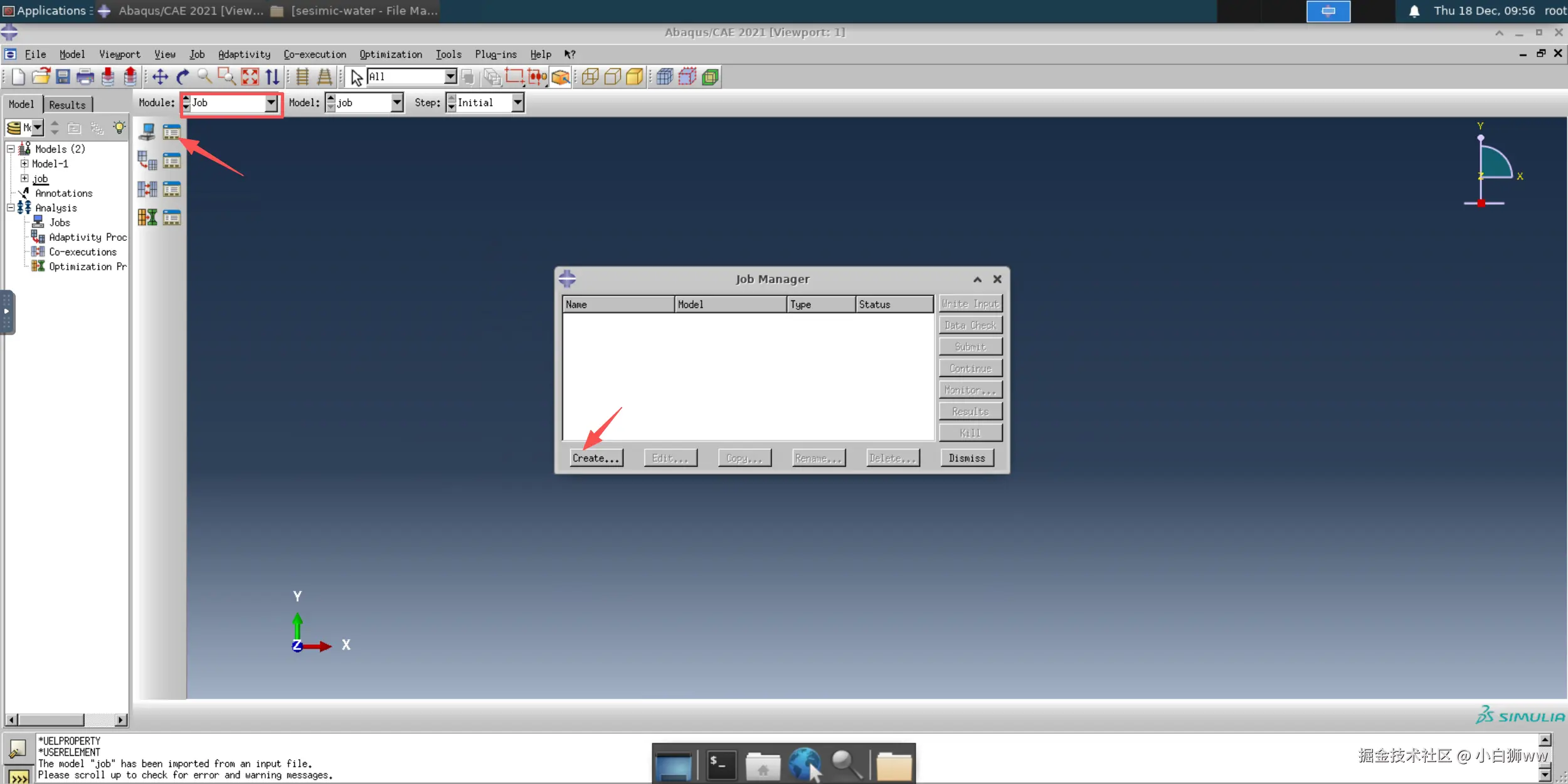Screen dimensions: 1568x784
Task: Switch to the Results tab
Action: pyautogui.click(x=67, y=105)
